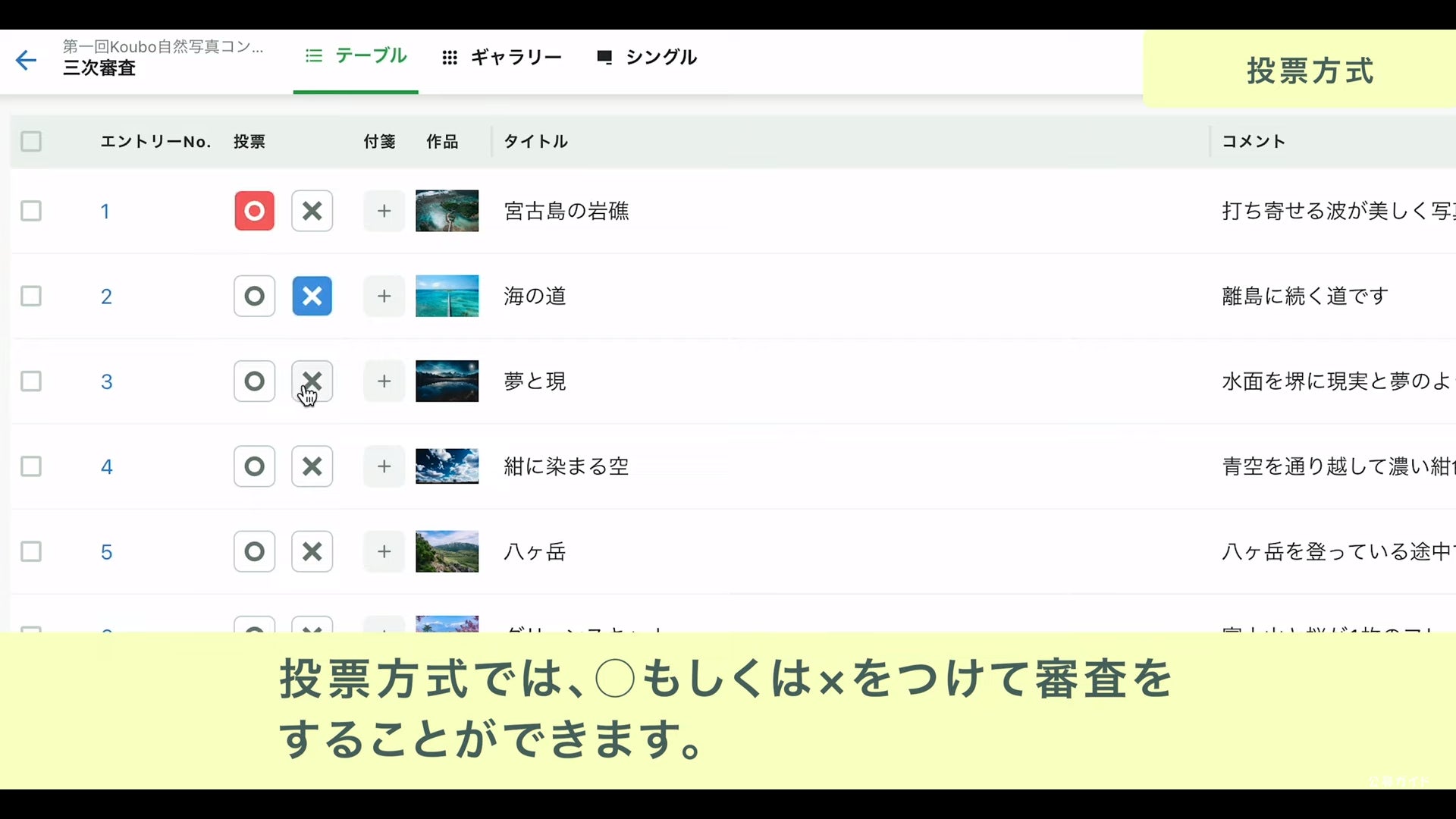Click the タイトル column header

(x=535, y=141)
